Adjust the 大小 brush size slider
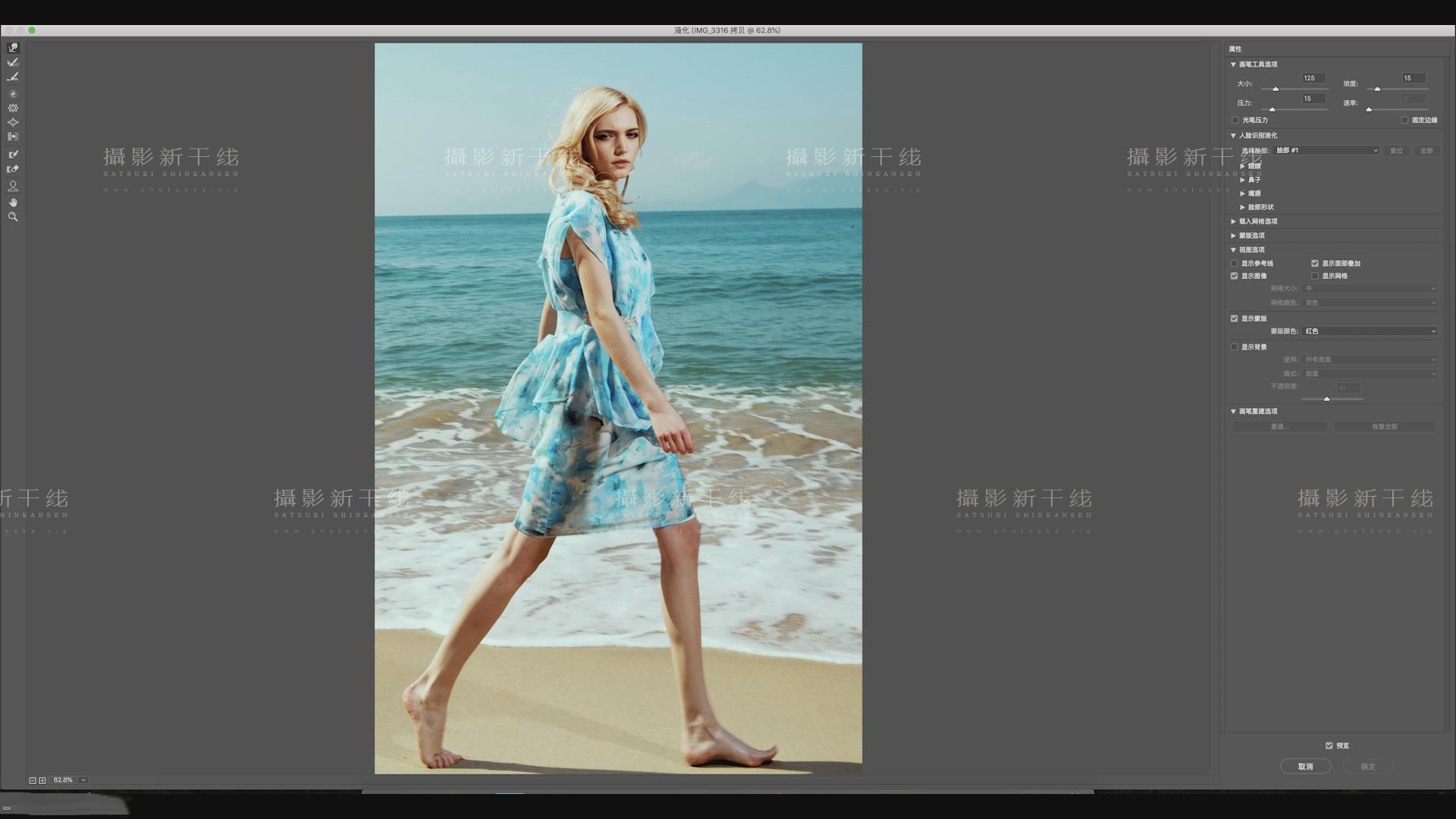Image resolution: width=1456 pixels, height=819 pixels. coord(1276,89)
